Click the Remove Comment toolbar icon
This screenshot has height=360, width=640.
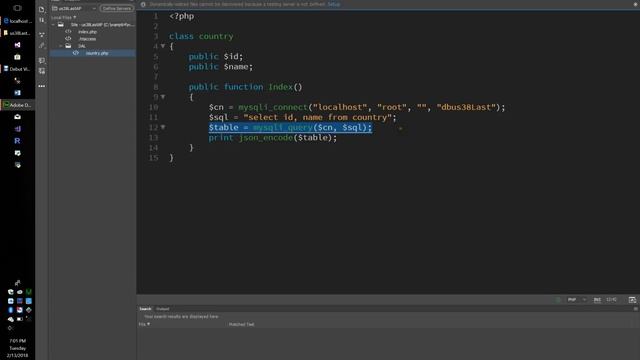point(42,71)
